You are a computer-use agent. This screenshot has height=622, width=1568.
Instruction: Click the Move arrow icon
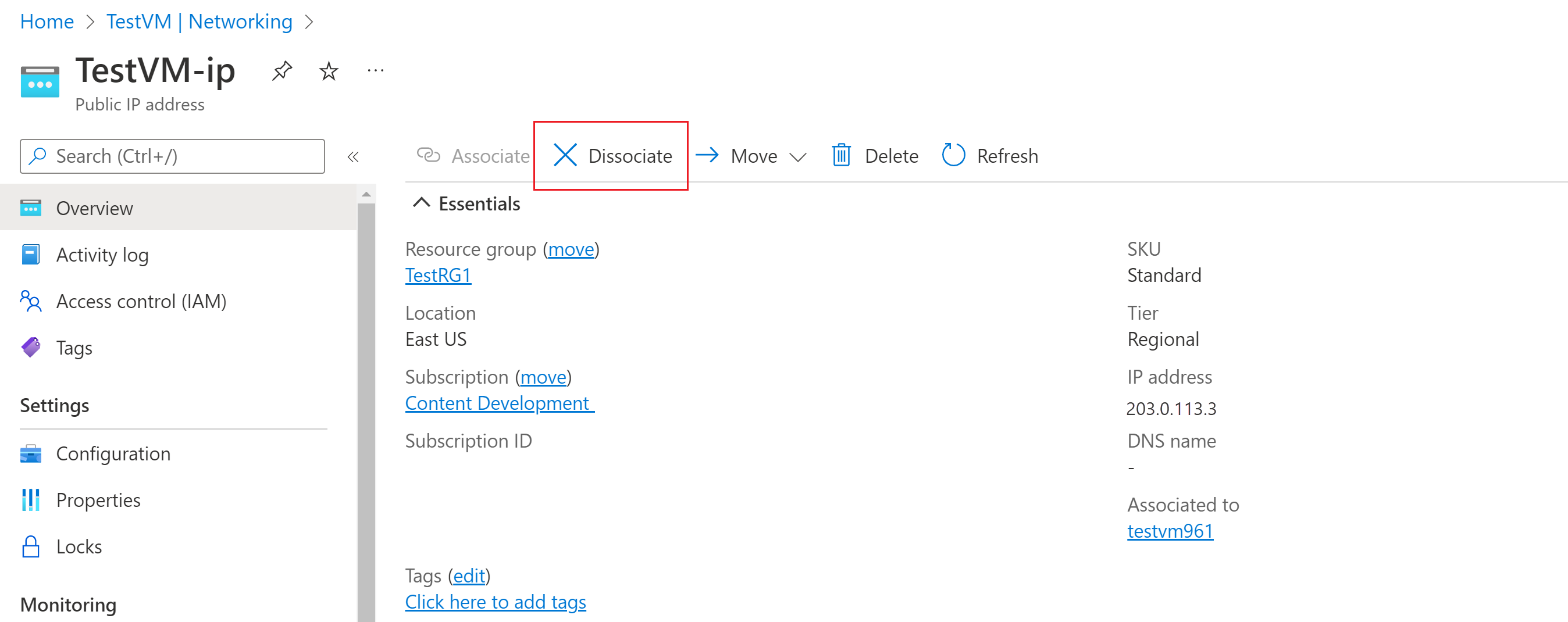[x=707, y=155]
